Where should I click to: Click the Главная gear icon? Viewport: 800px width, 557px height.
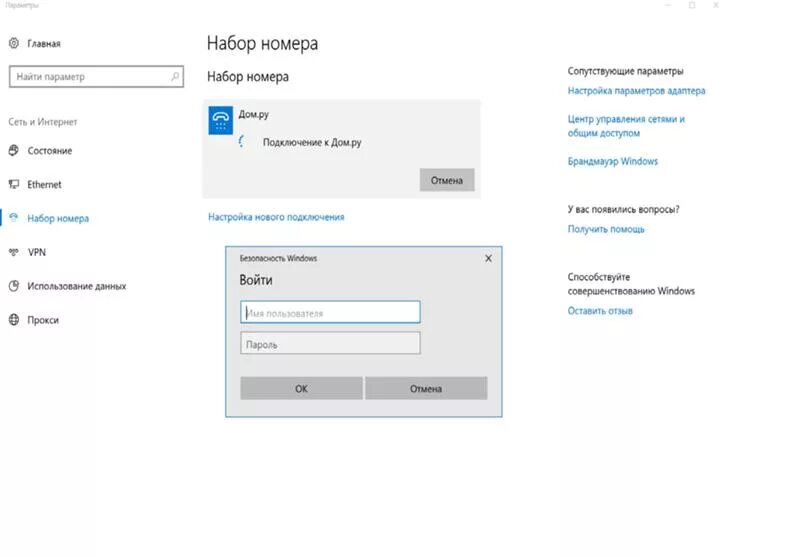14,43
